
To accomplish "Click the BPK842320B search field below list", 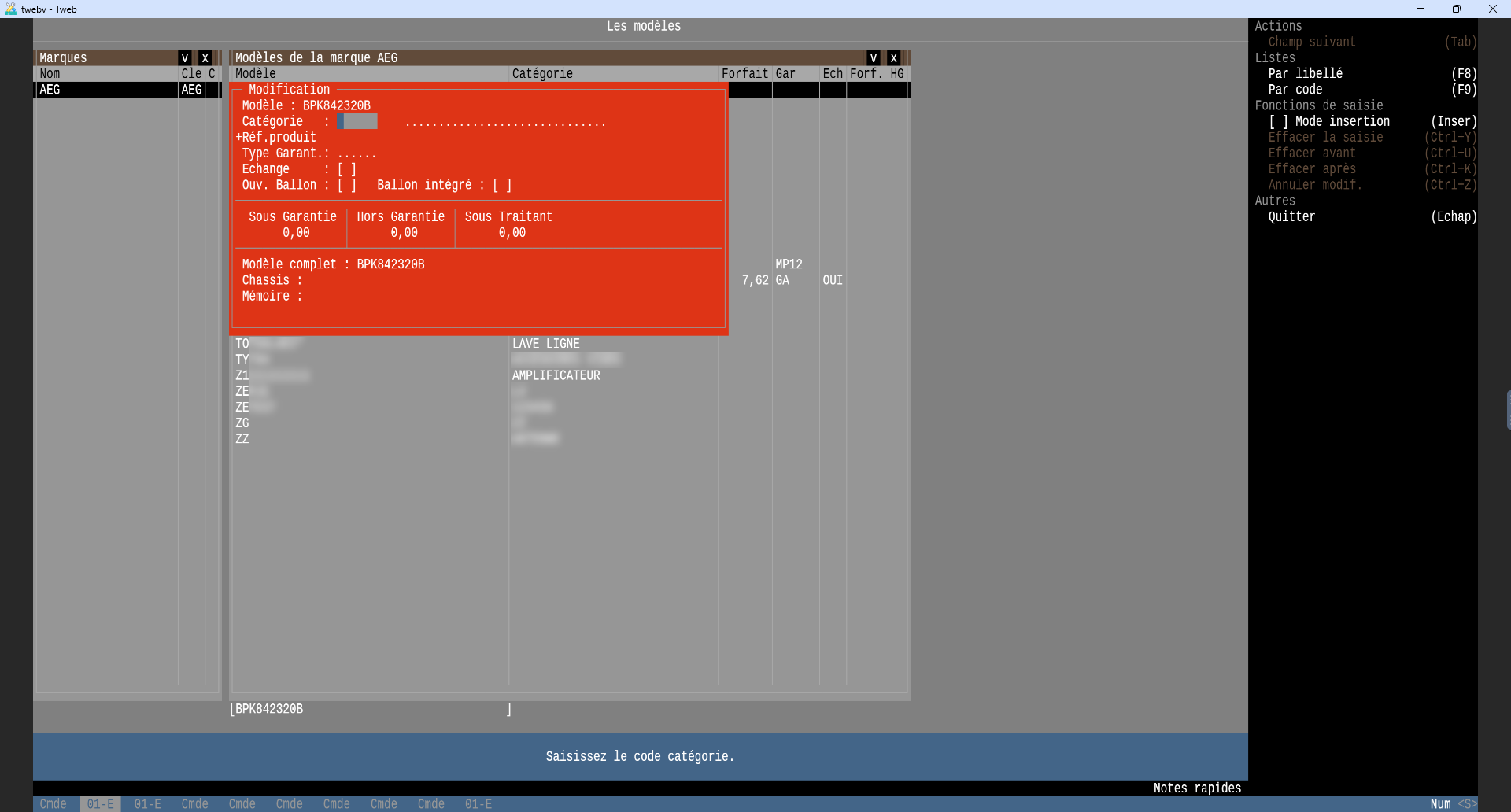I will [370, 709].
